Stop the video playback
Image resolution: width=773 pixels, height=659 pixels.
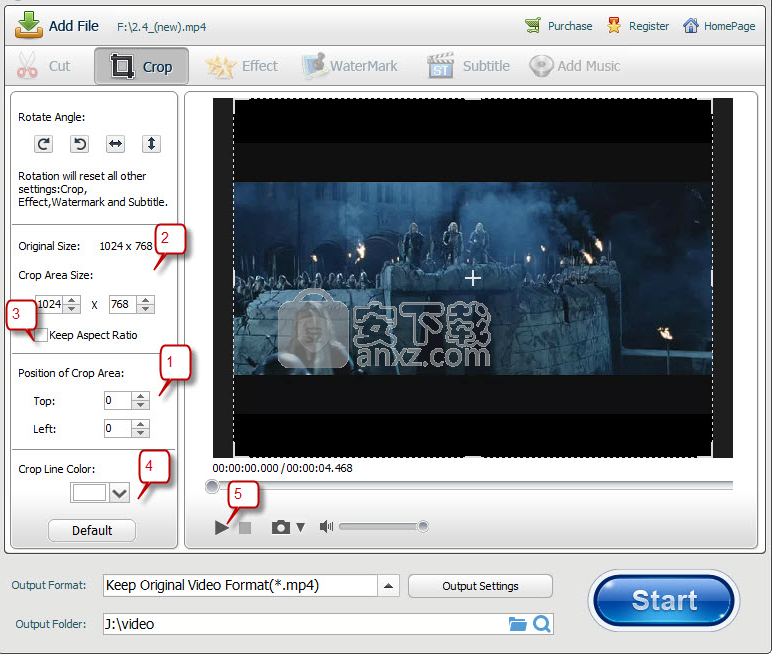coord(245,528)
